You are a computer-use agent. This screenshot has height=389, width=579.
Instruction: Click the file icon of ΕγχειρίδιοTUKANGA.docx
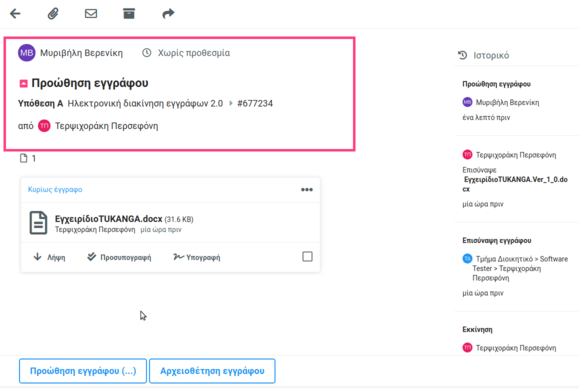point(38,223)
